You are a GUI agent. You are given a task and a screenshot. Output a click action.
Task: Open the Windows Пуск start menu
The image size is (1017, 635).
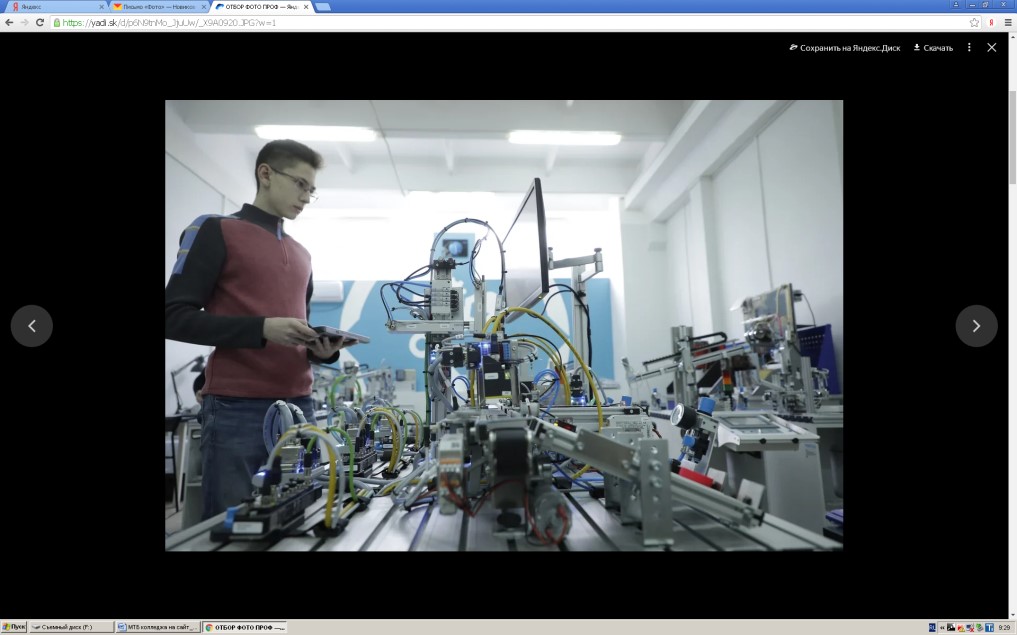coord(14,627)
